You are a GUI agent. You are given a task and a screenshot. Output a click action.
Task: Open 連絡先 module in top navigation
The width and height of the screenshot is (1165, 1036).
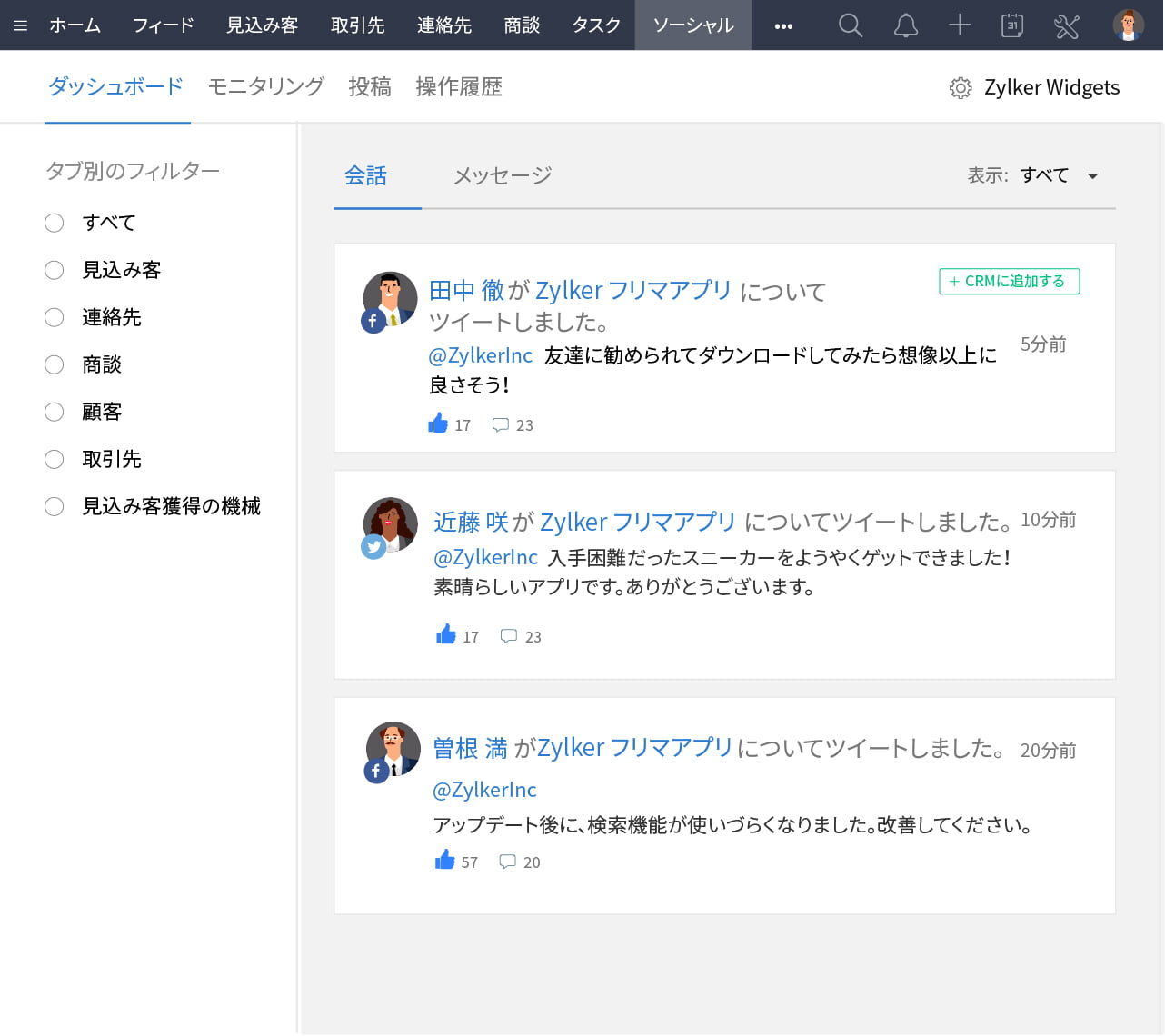(444, 25)
